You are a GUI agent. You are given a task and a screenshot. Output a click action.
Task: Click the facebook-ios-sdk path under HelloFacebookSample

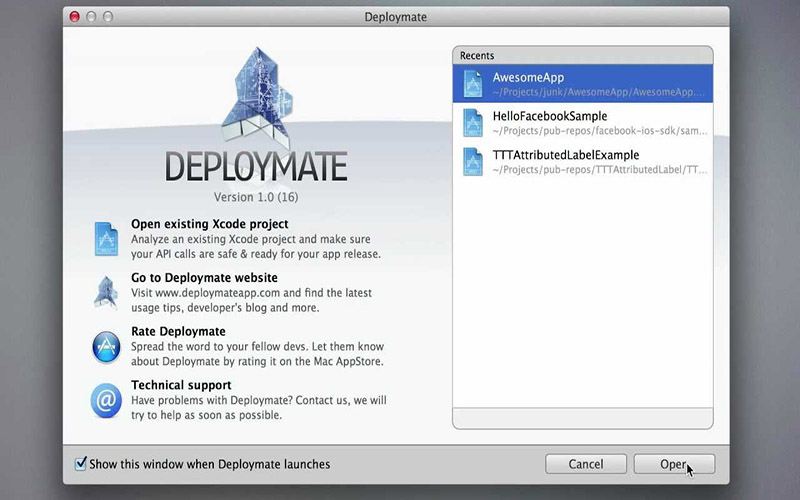click(600, 131)
